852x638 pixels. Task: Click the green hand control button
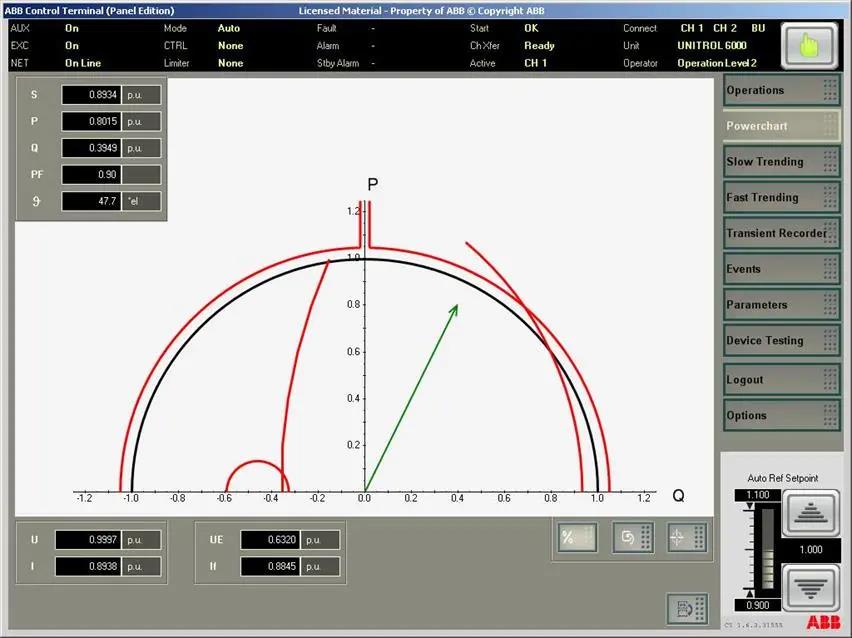(809, 46)
